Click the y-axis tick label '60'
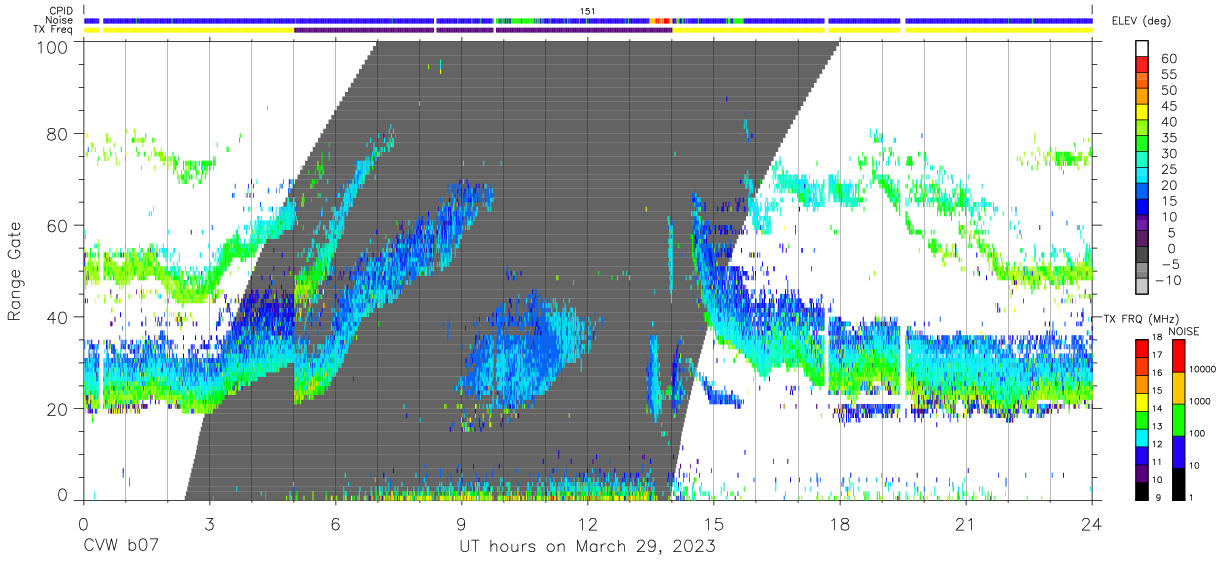 tap(57, 225)
